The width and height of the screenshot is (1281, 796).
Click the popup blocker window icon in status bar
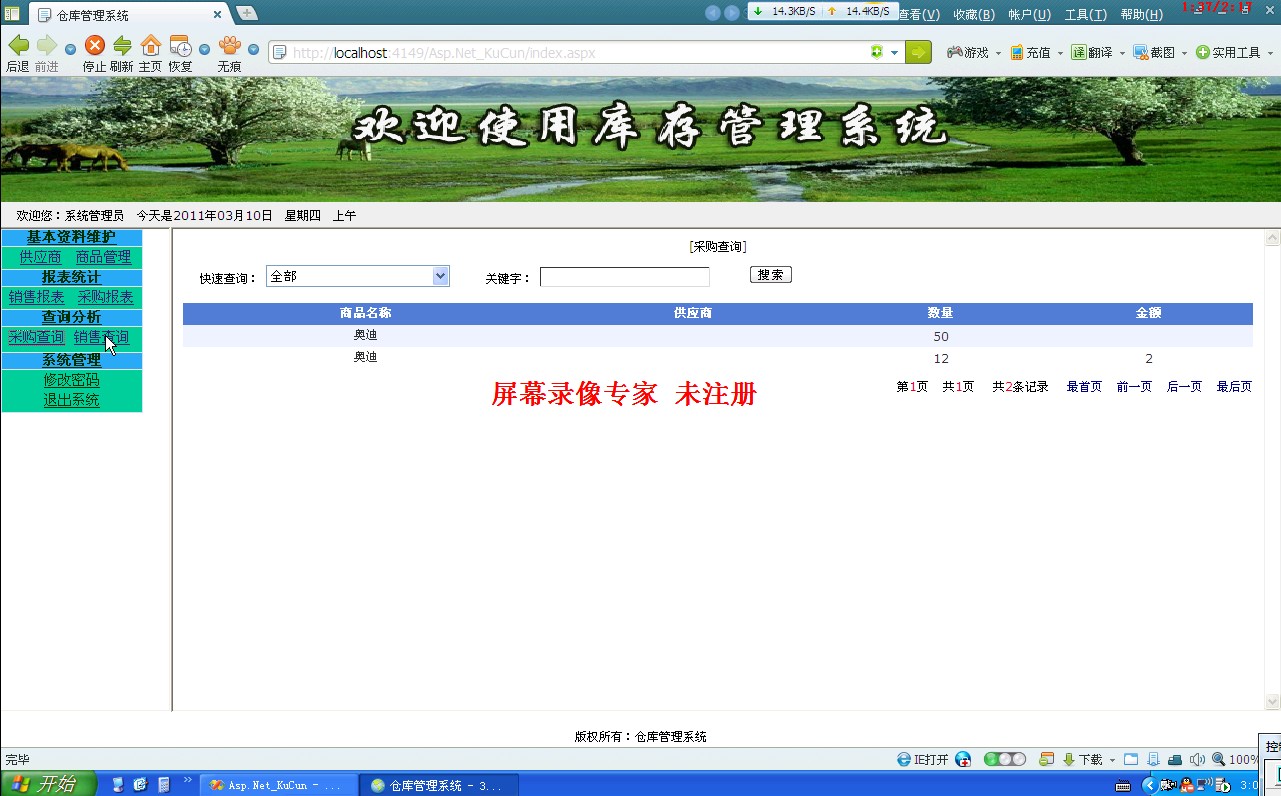1046,759
